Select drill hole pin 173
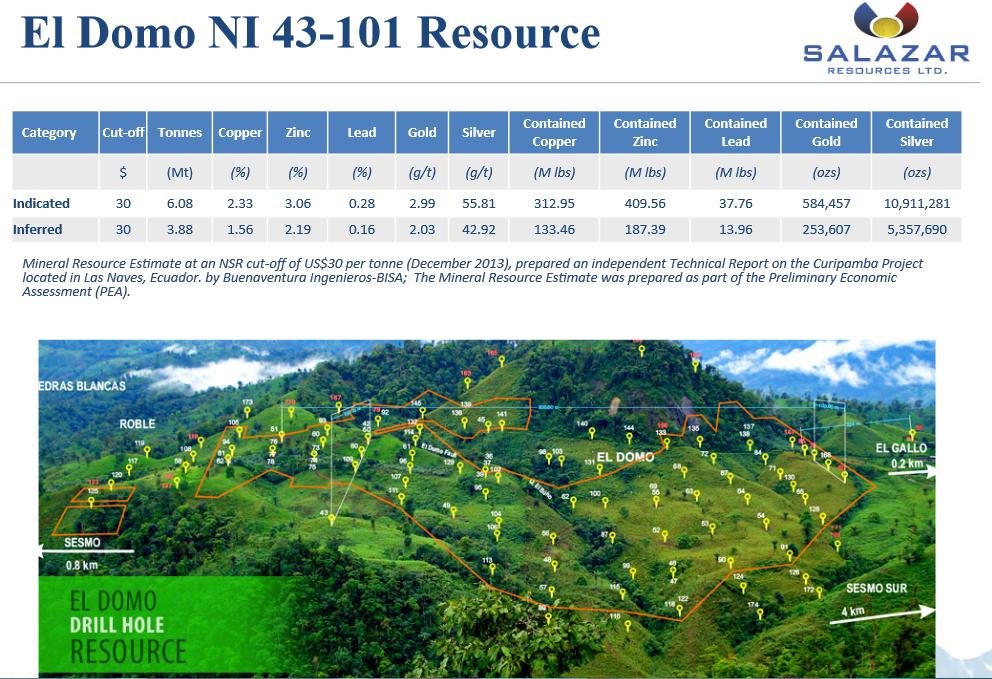This screenshot has height=679, width=992. (247, 411)
